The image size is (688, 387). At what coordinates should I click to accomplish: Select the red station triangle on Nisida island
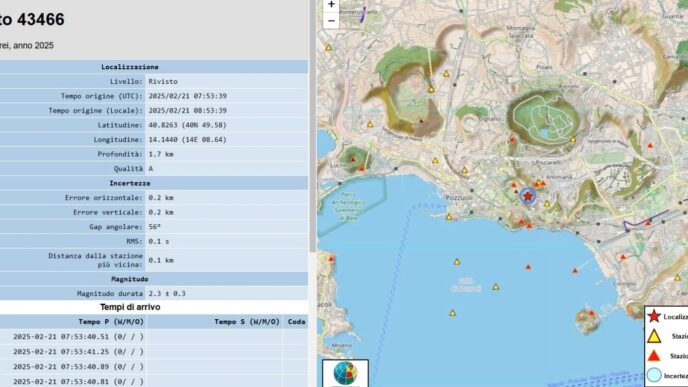(x=591, y=313)
